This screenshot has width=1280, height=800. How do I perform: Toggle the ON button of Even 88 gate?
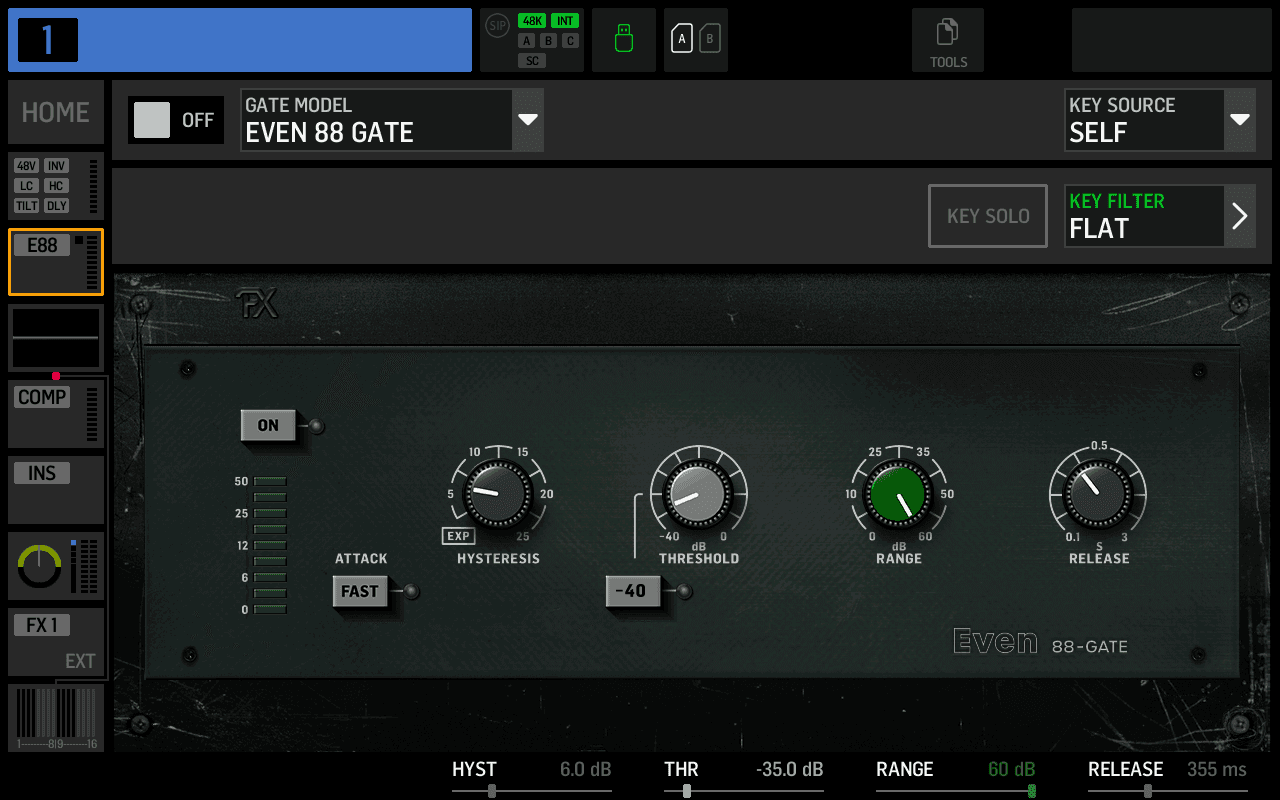pyautogui.click(x=268, y=425)
